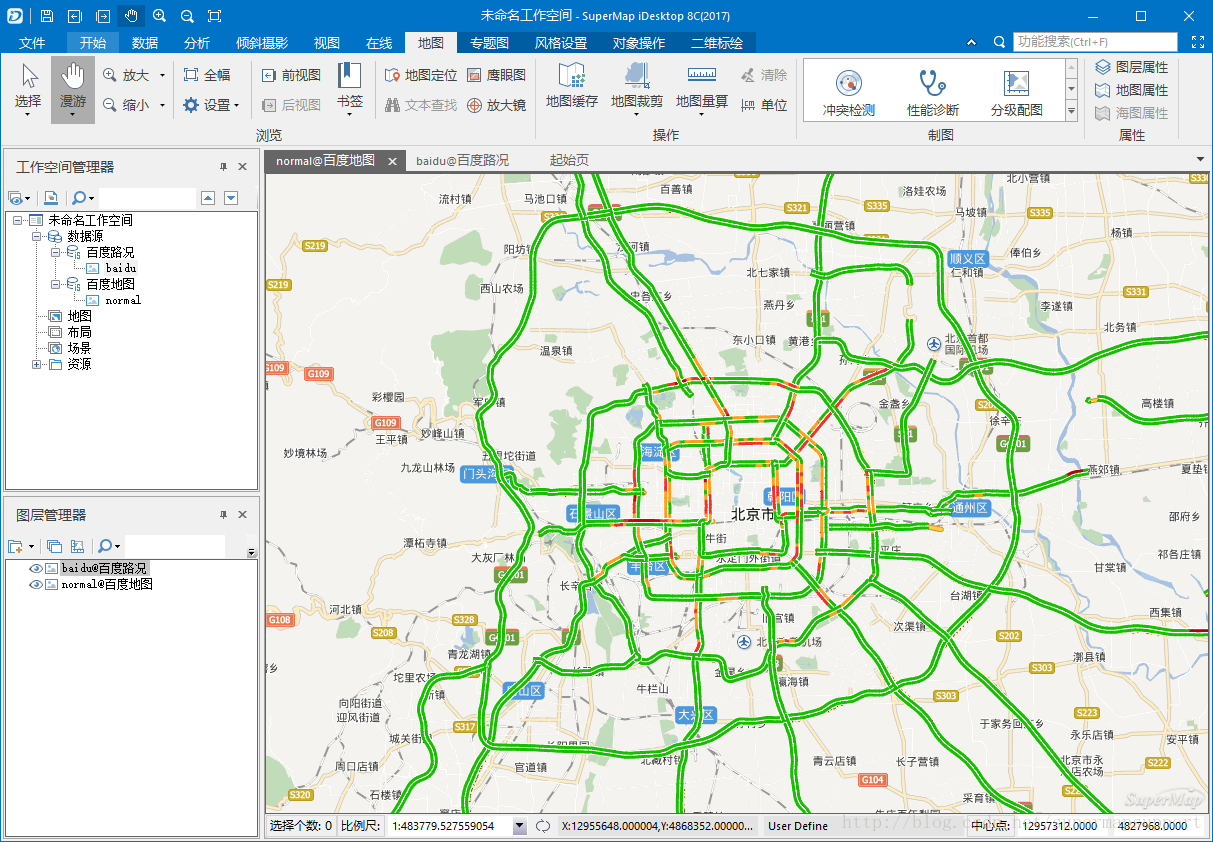Viewport: 1213px width, 842px height.
Task: Switch to the 起始页 tab
Action: [569, 160]
